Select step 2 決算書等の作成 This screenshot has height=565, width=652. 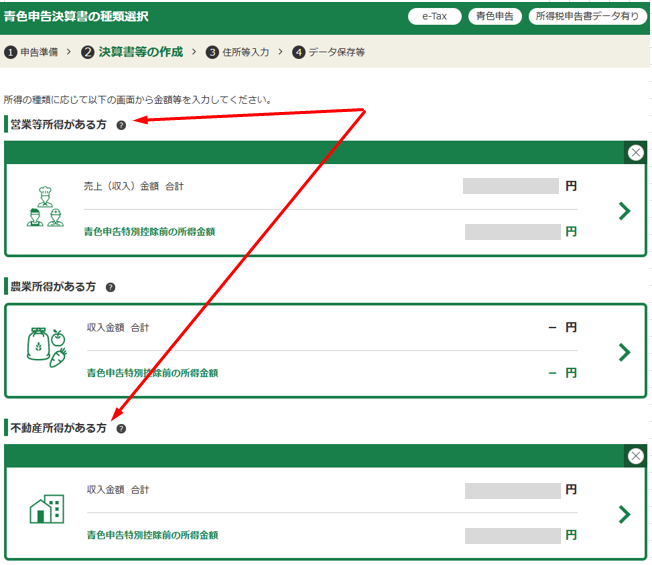[x=132, y=52]
